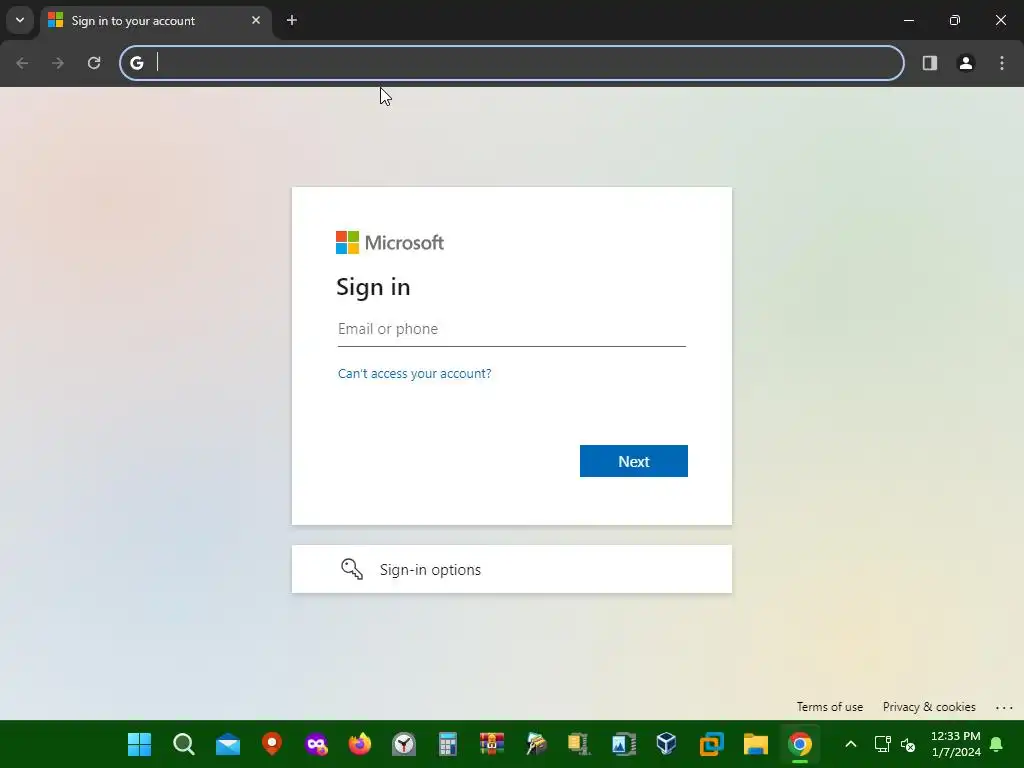Image resolution: width=1024 pixels, height=768 pixels.
Task: Open the Chrome three-dot menu
Action: click(x=1002, y=63)
